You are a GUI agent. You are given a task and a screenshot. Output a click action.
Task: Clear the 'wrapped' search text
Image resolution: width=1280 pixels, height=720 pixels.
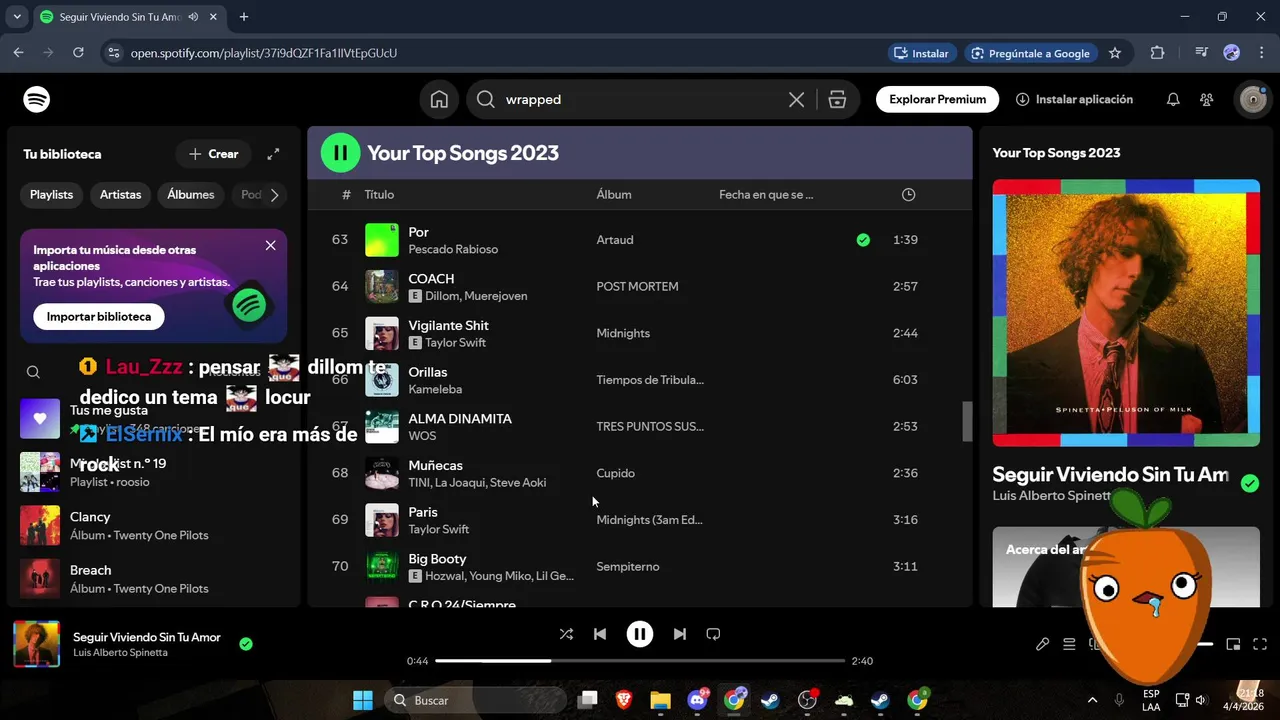[x=796, y=99]
